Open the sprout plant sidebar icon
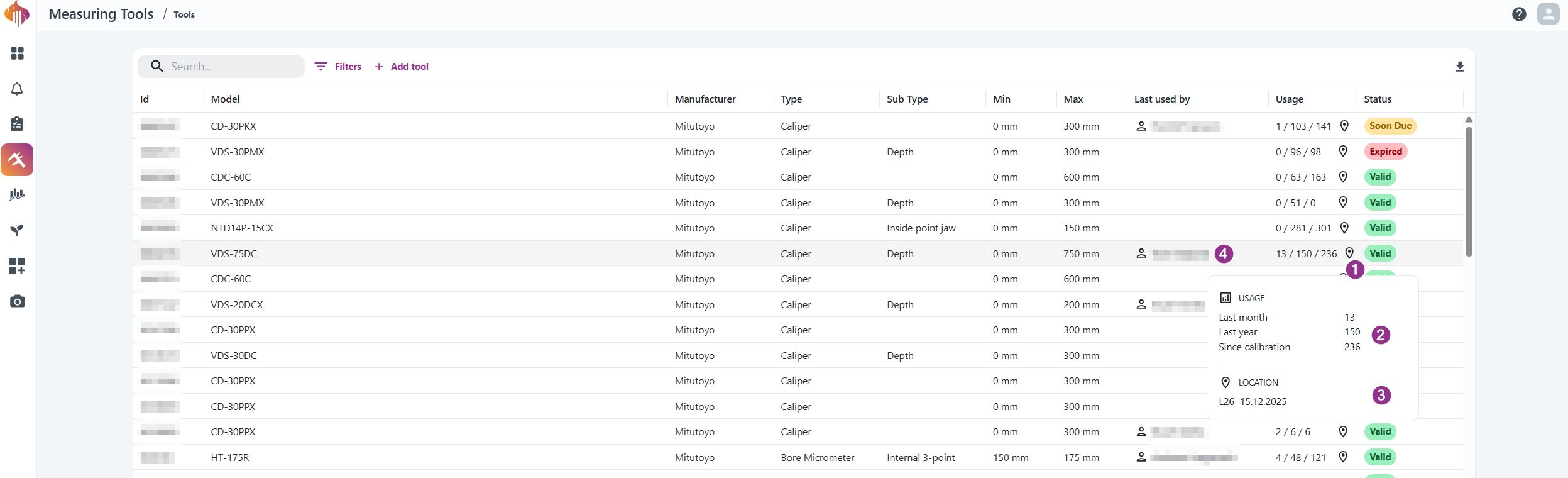The image size is (1568, 478). pos(17,230)
